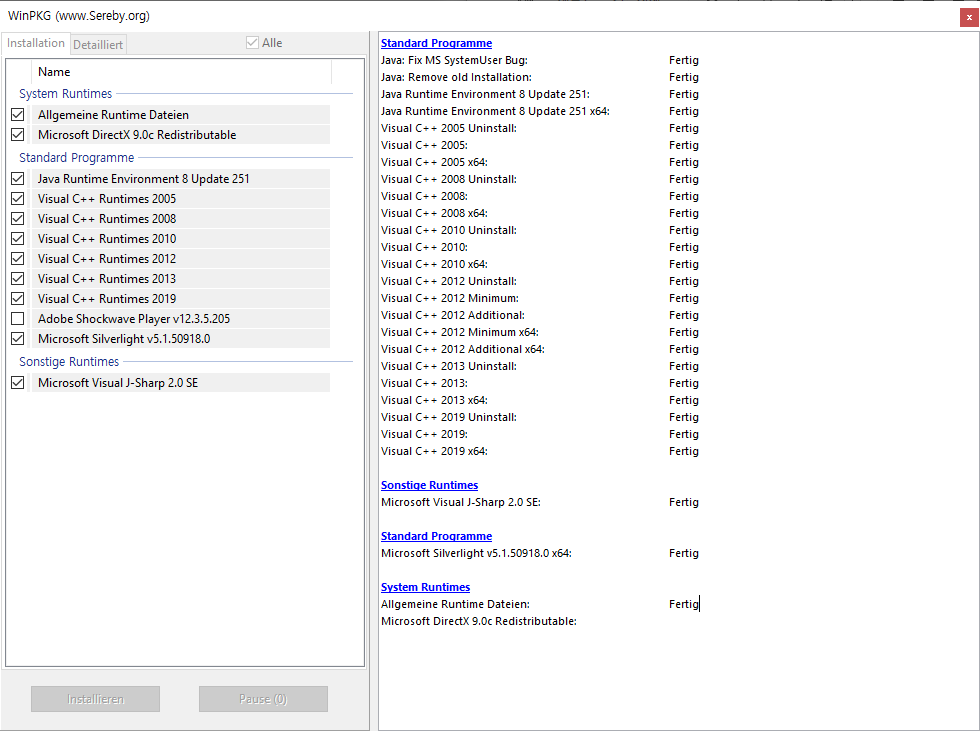The width and height of the screenshot is (980, 731).
Task: Select the Visual C++ Runtimes 2010 row
Action: tap(181, 239)
